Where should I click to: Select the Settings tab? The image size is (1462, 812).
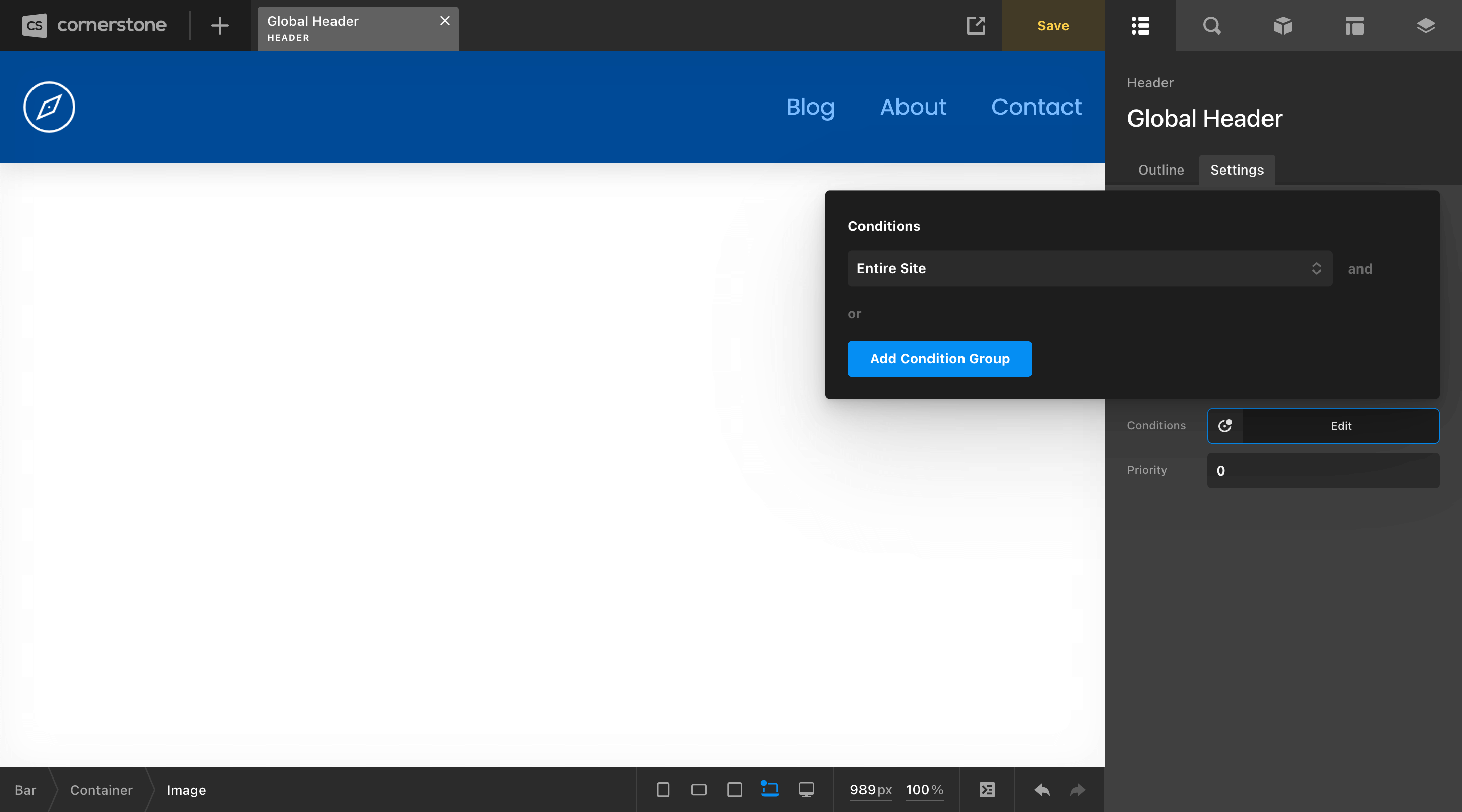click(1237, 170)
